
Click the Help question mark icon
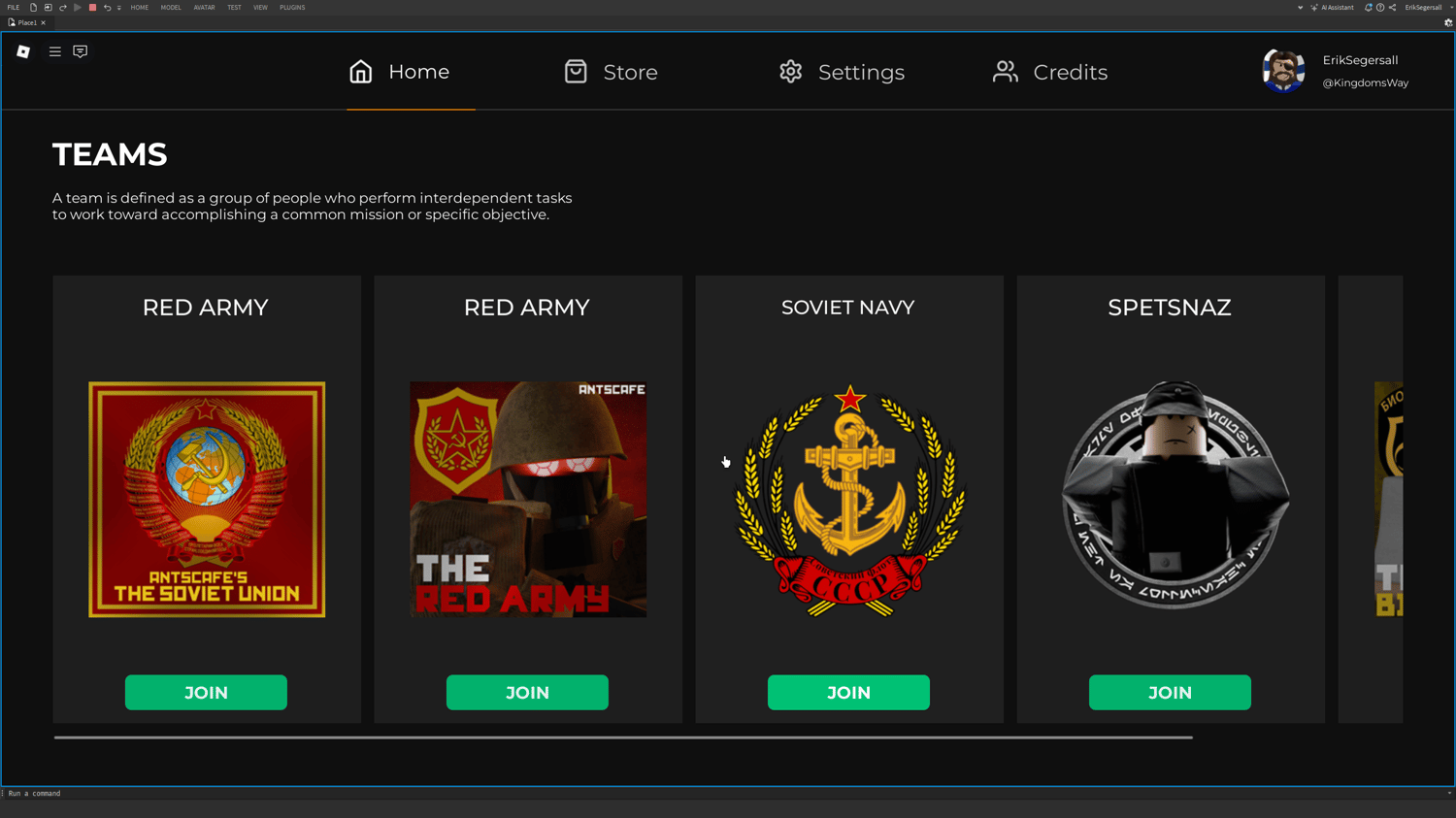1380,8
